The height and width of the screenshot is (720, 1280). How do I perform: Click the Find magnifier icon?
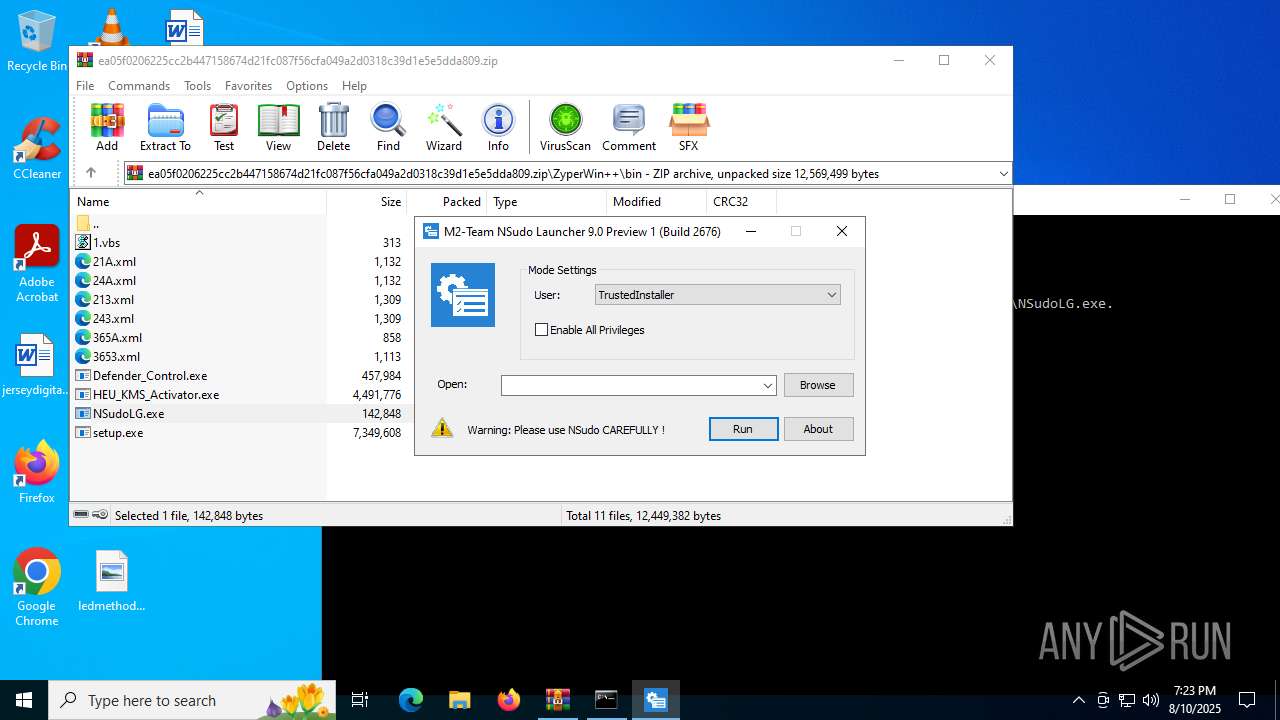(x=388, y=127)
